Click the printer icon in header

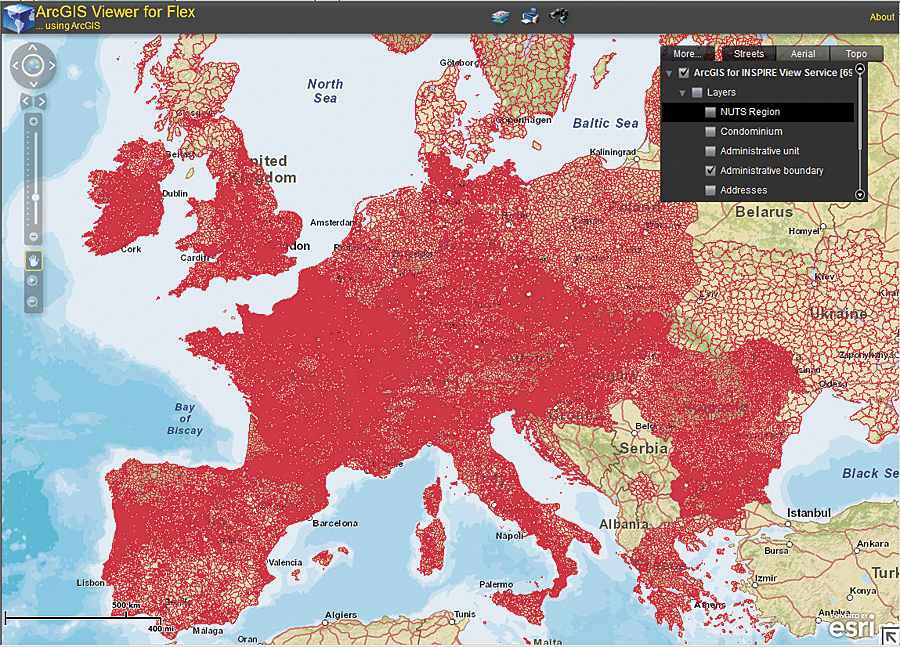pyautogui.click(x=530, y=16)
